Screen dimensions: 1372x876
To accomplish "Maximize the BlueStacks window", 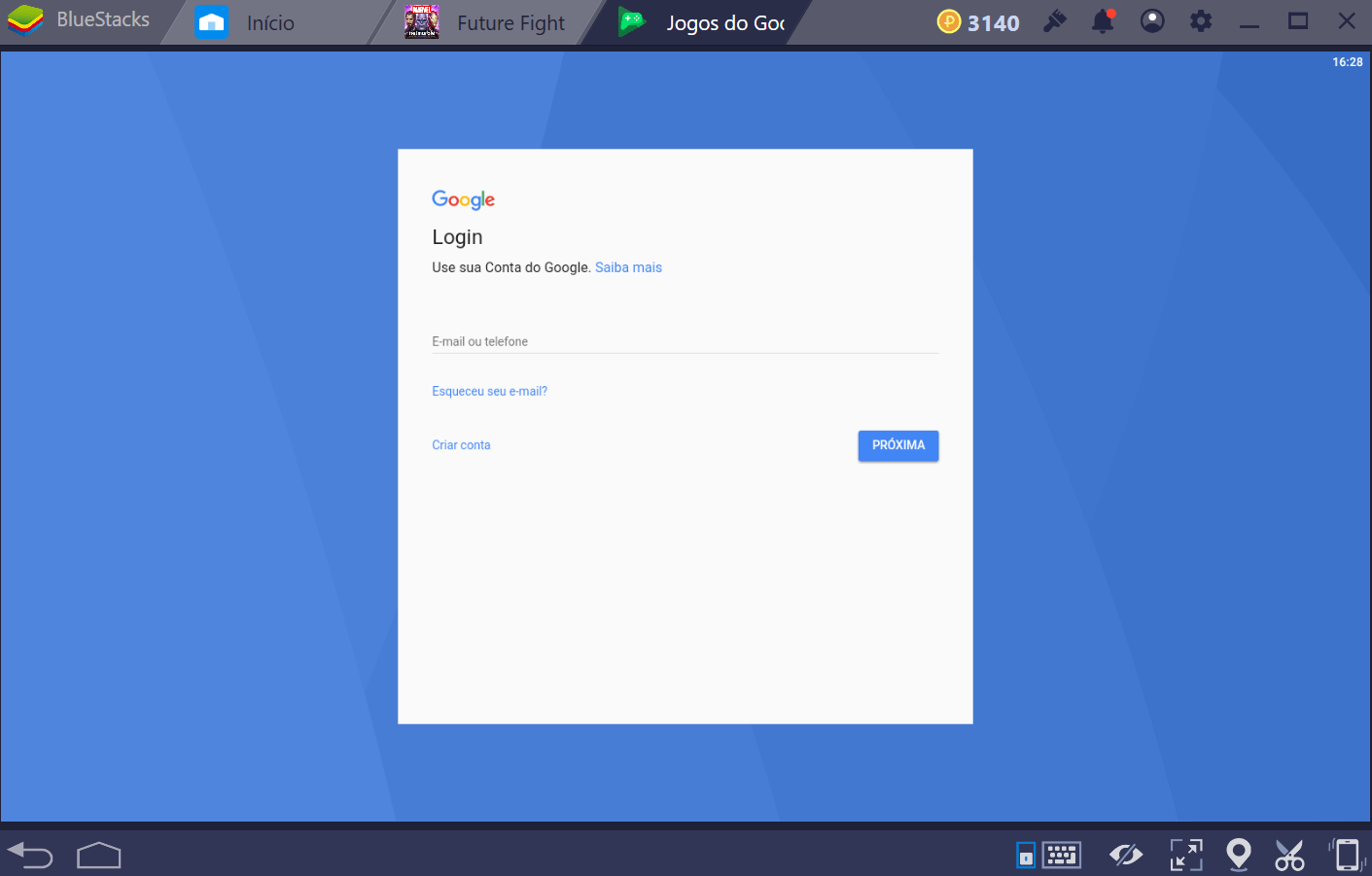I will pos(1298,20).
